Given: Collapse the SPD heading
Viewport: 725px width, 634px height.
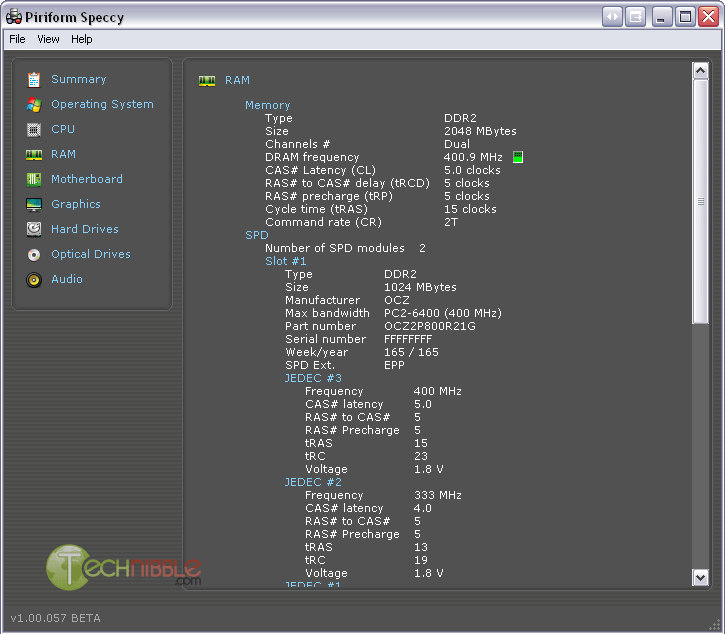Looking at the screenshot, I should point(257,235).
